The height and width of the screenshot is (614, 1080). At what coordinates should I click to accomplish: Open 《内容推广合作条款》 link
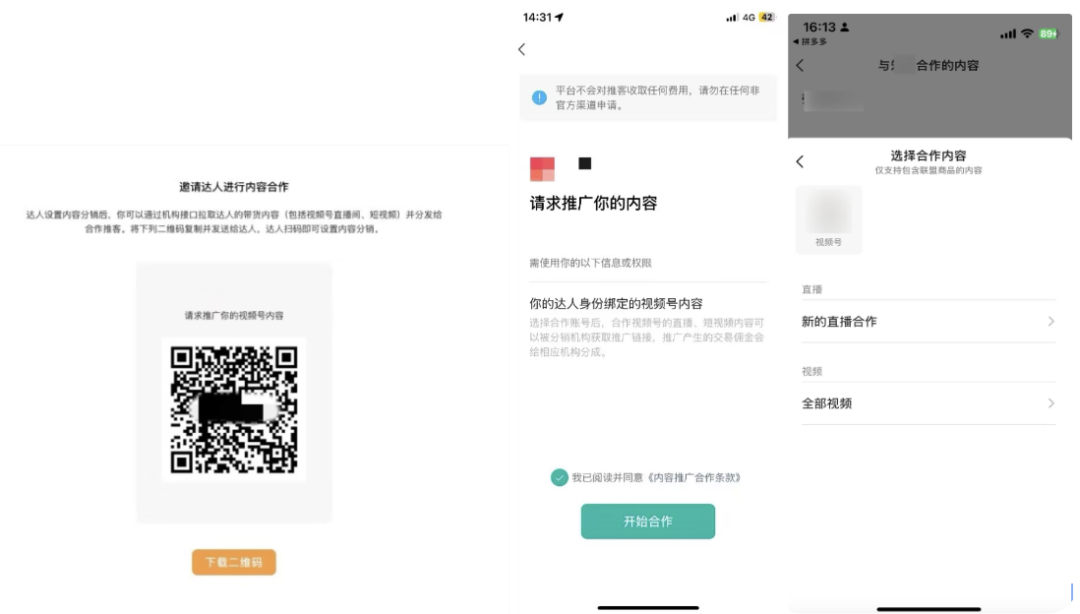pyautogui.click(x=694, y=478)
